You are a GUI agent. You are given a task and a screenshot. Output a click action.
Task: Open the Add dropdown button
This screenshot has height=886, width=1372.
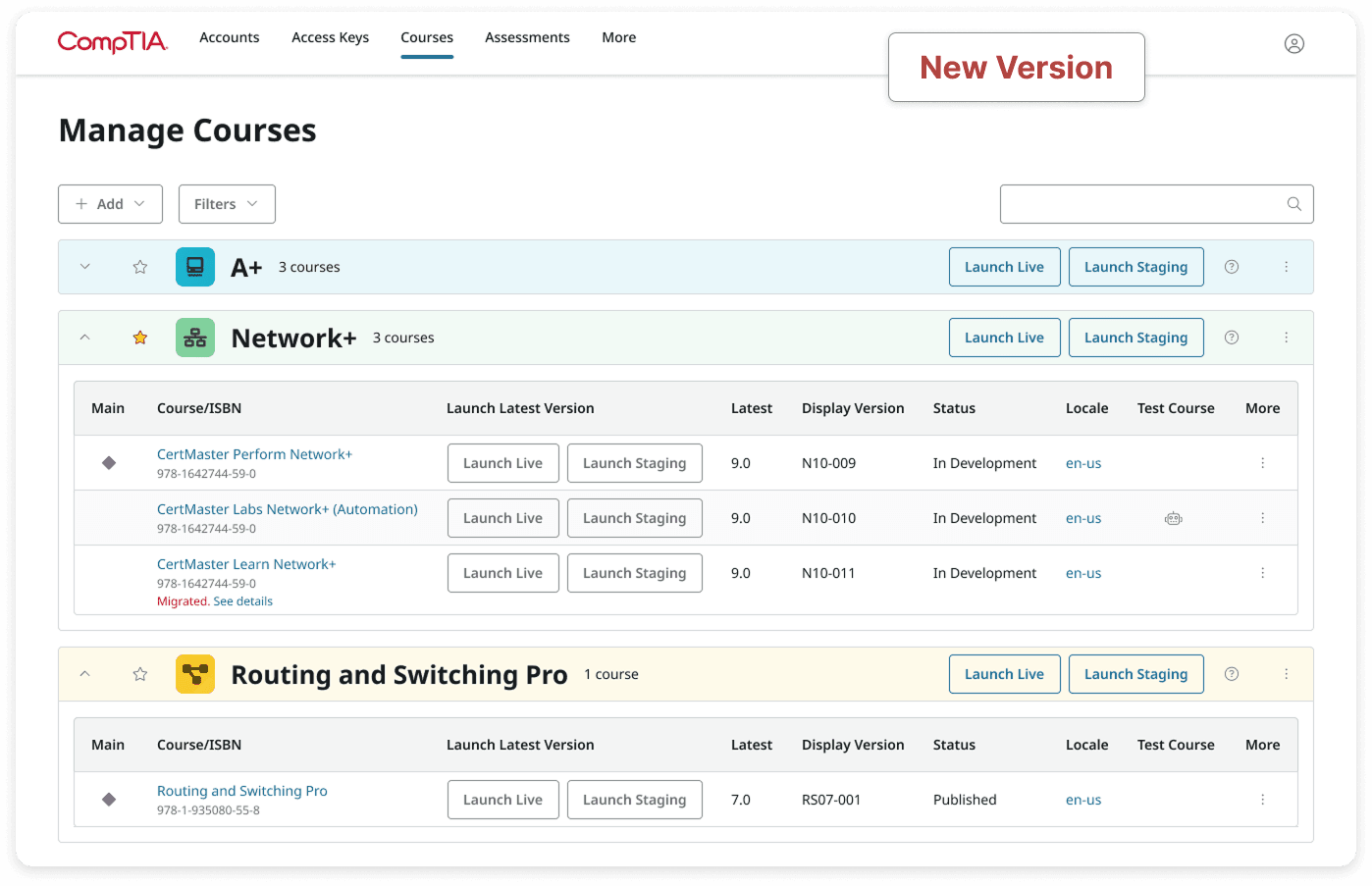(110, 204)
